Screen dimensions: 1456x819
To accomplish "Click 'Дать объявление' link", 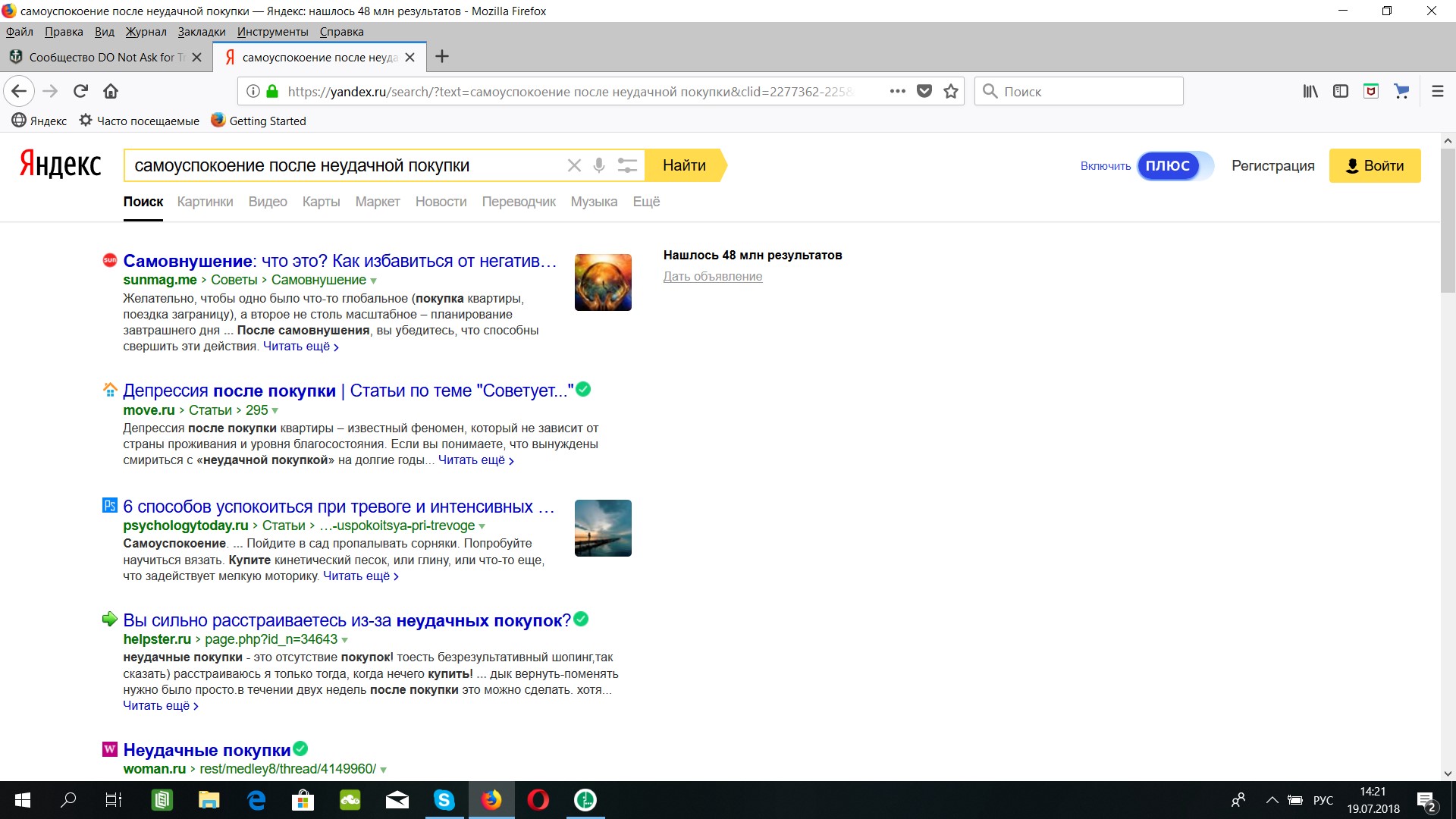I will (713, 276).
